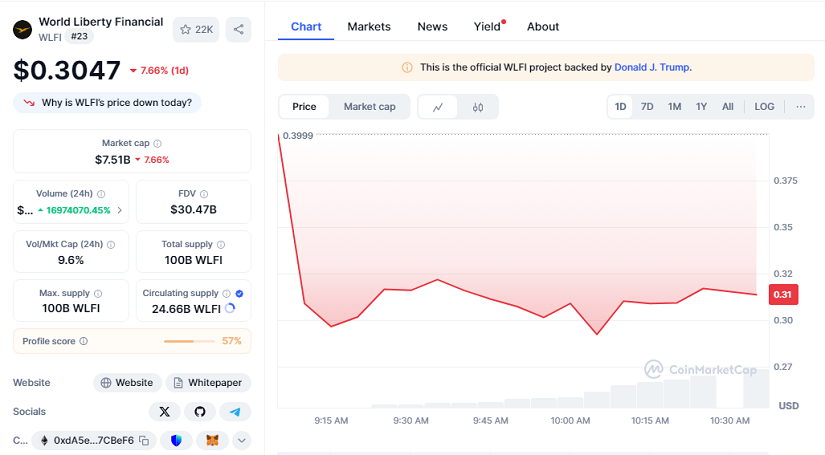Add token to MetaMask via fox icon
The image size is (825, 455).
[212, 440]
